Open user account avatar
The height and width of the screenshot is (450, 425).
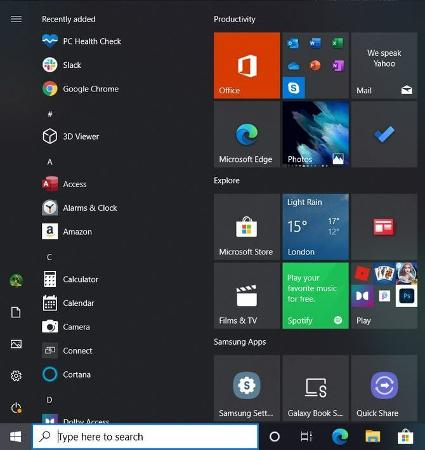[x=16, y=280]
